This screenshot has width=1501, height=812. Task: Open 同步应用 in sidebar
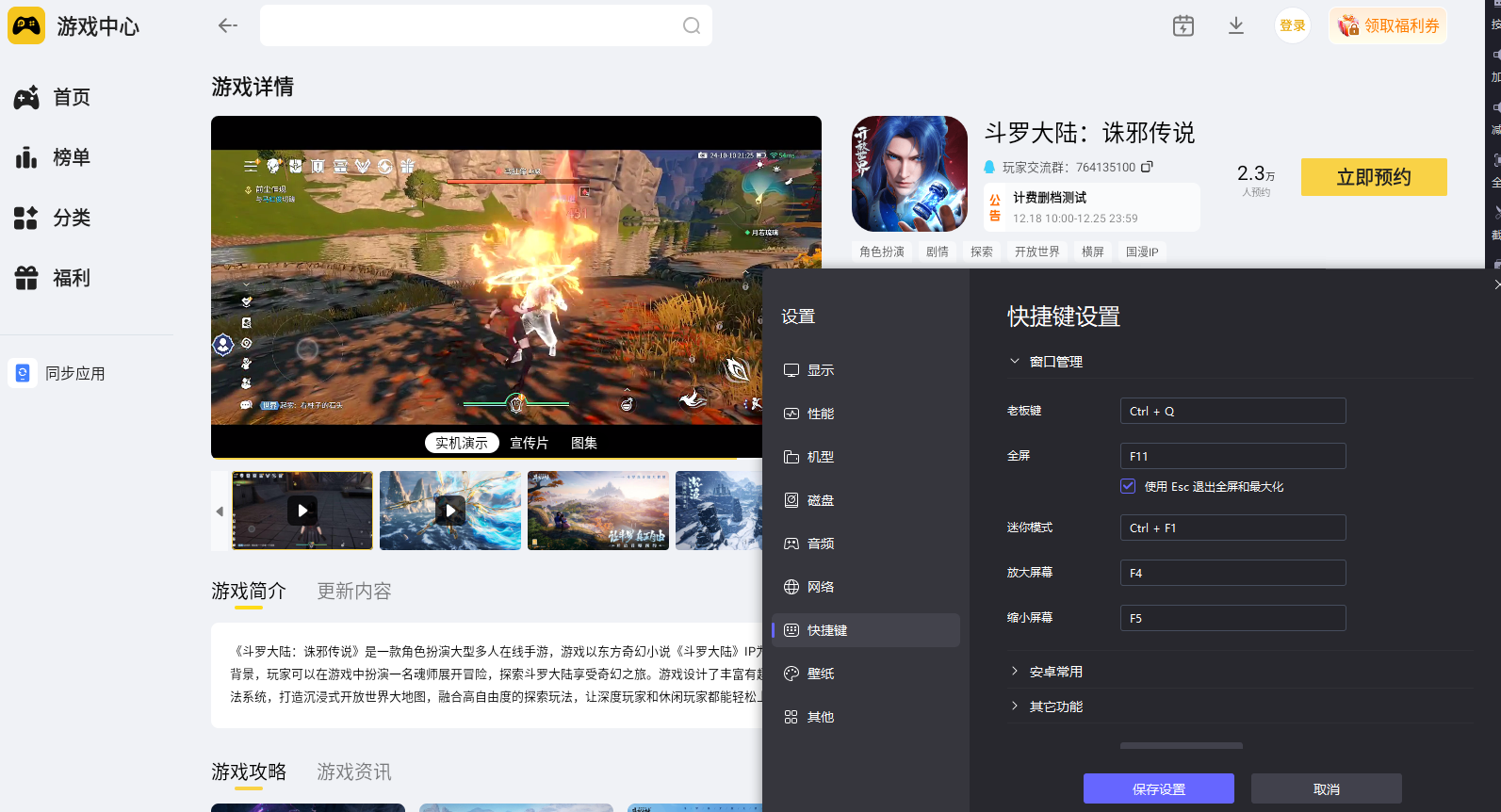point(74,374)
